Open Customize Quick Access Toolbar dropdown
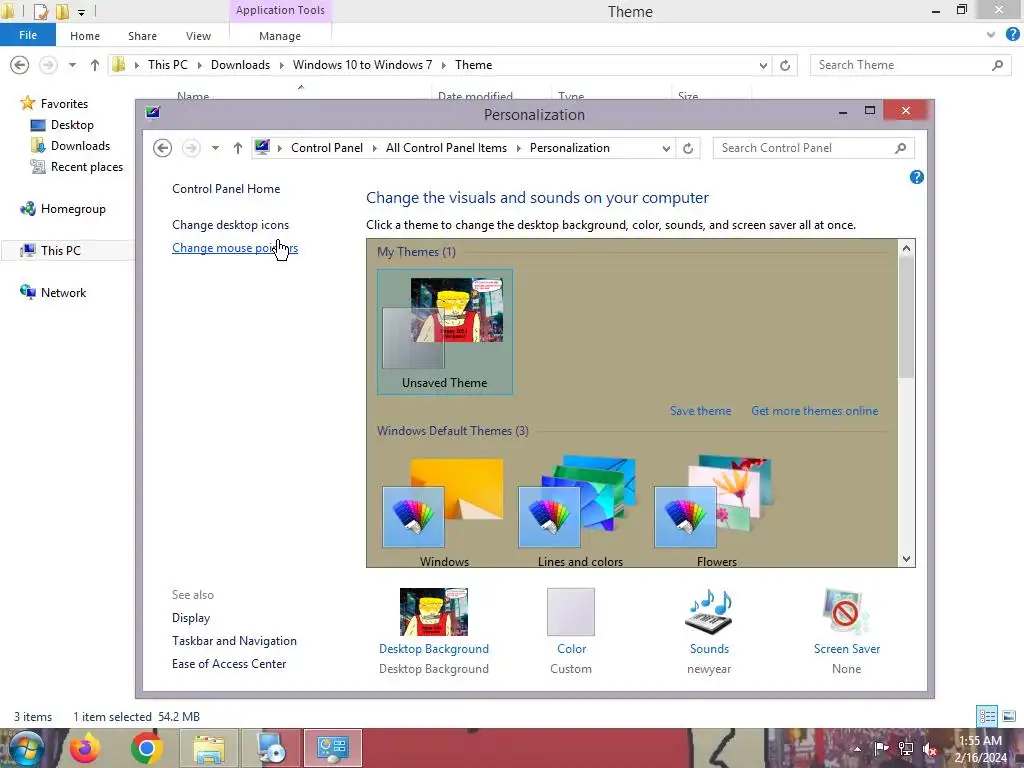This screenshot has width=1024, height=768. 81,12
